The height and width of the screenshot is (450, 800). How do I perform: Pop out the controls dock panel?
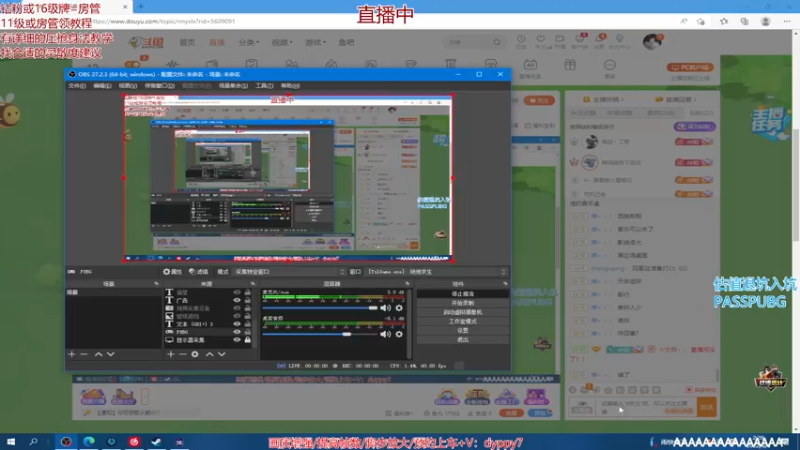[x=505, y=284]
